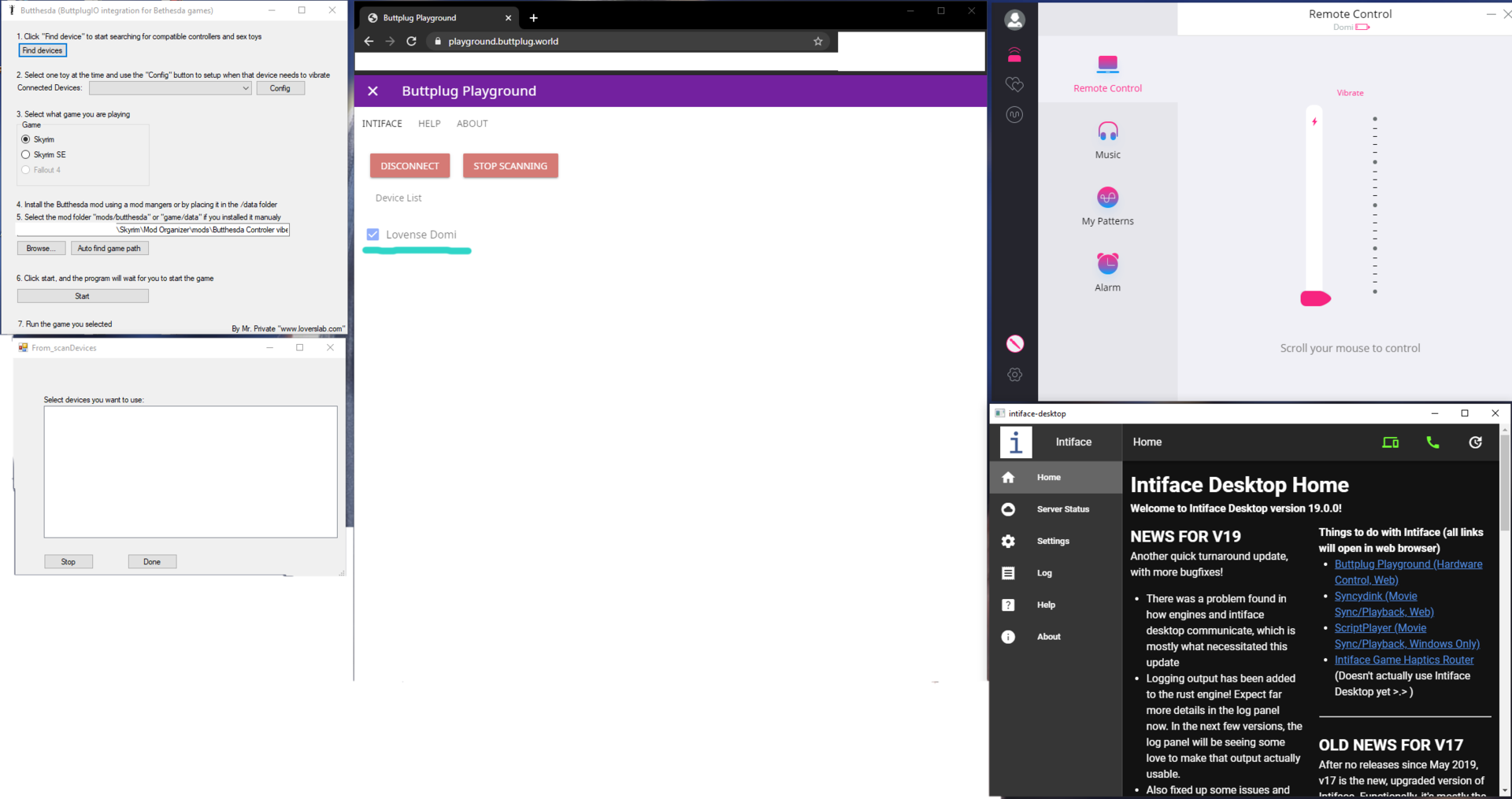Screen dimensions: 1512x799
Task: Open Lovense settings gear icon
Action: pyautogui.click(x=1014, y=375)
